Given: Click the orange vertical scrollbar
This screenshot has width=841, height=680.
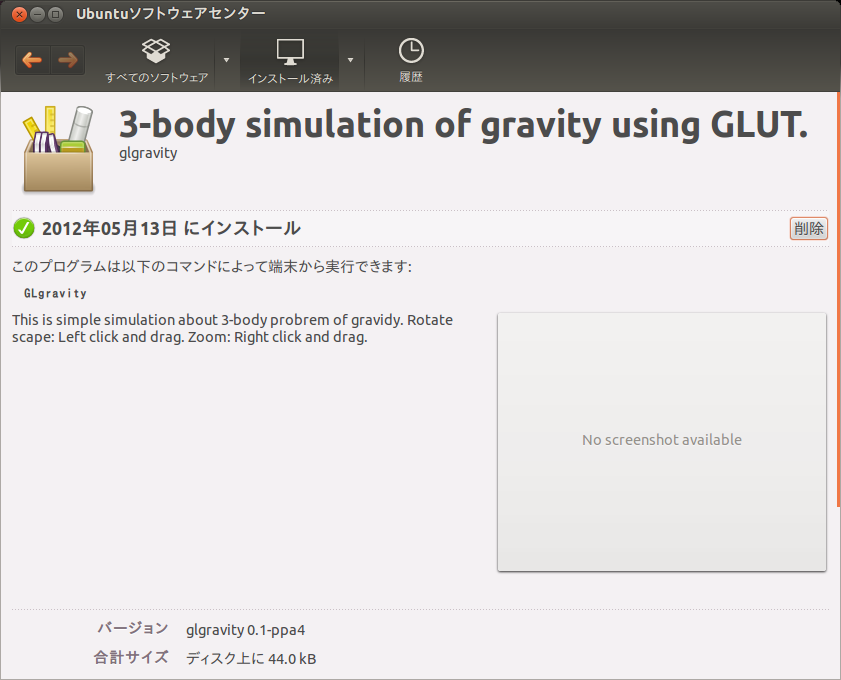Looking at the screenshot, I should click(x=838, y=299).
